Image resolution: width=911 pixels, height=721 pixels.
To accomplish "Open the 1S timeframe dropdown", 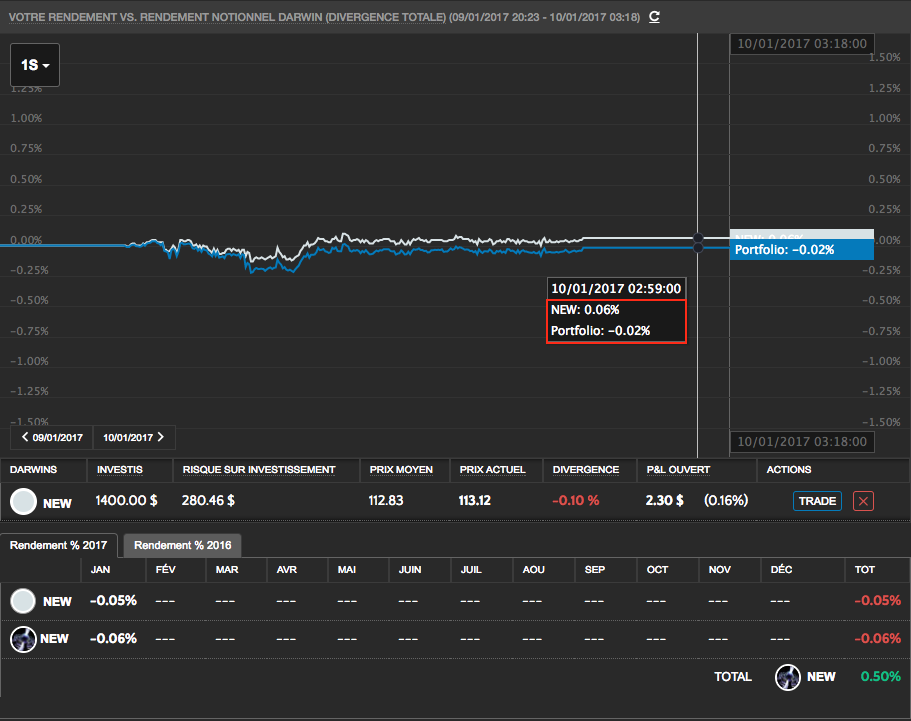I will [35, 65].
